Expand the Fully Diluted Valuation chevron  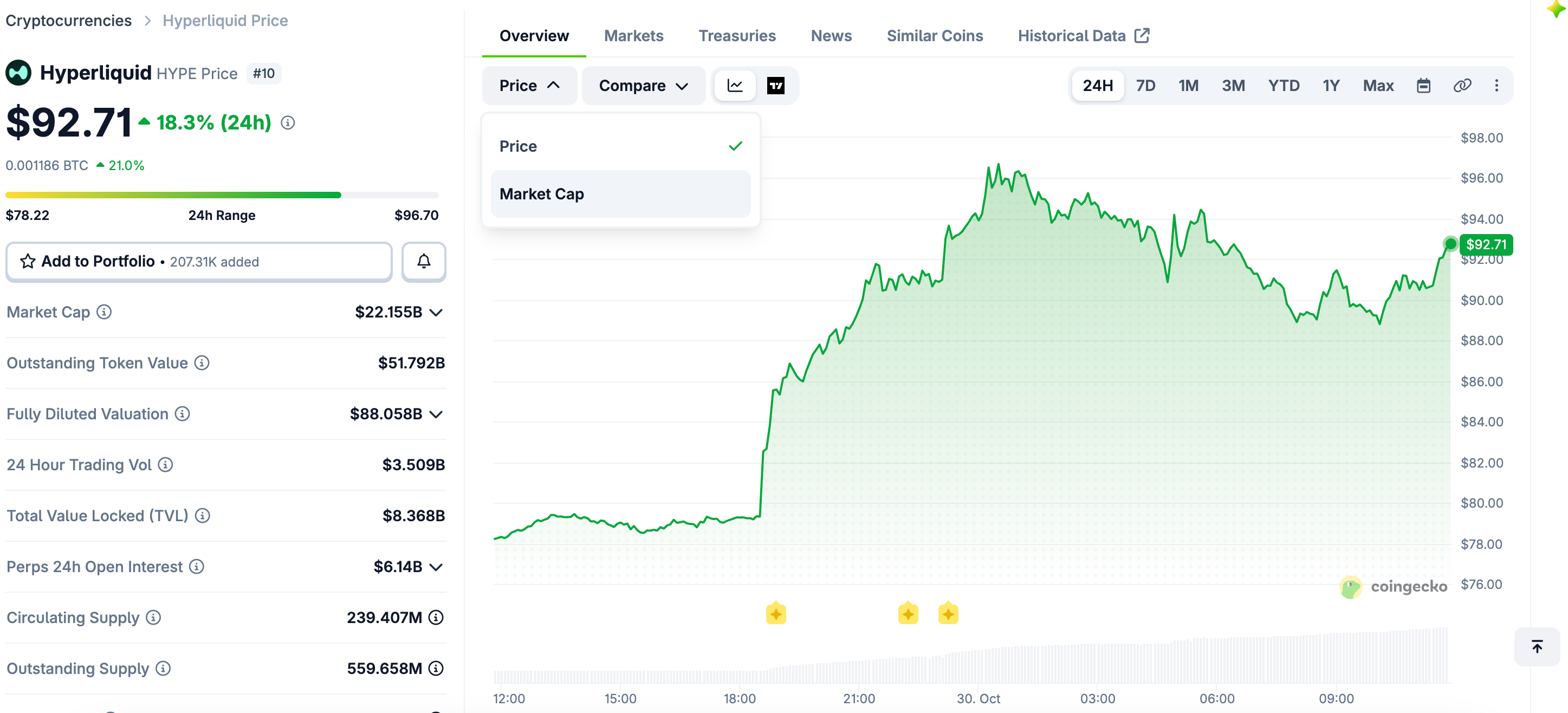pos(436,414)
